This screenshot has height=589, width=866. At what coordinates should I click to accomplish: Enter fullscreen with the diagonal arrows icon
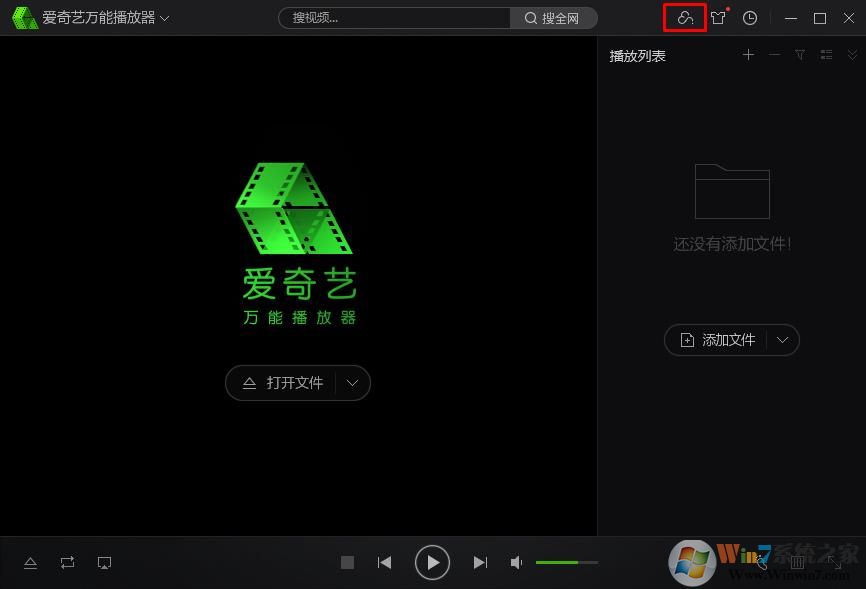835,562
